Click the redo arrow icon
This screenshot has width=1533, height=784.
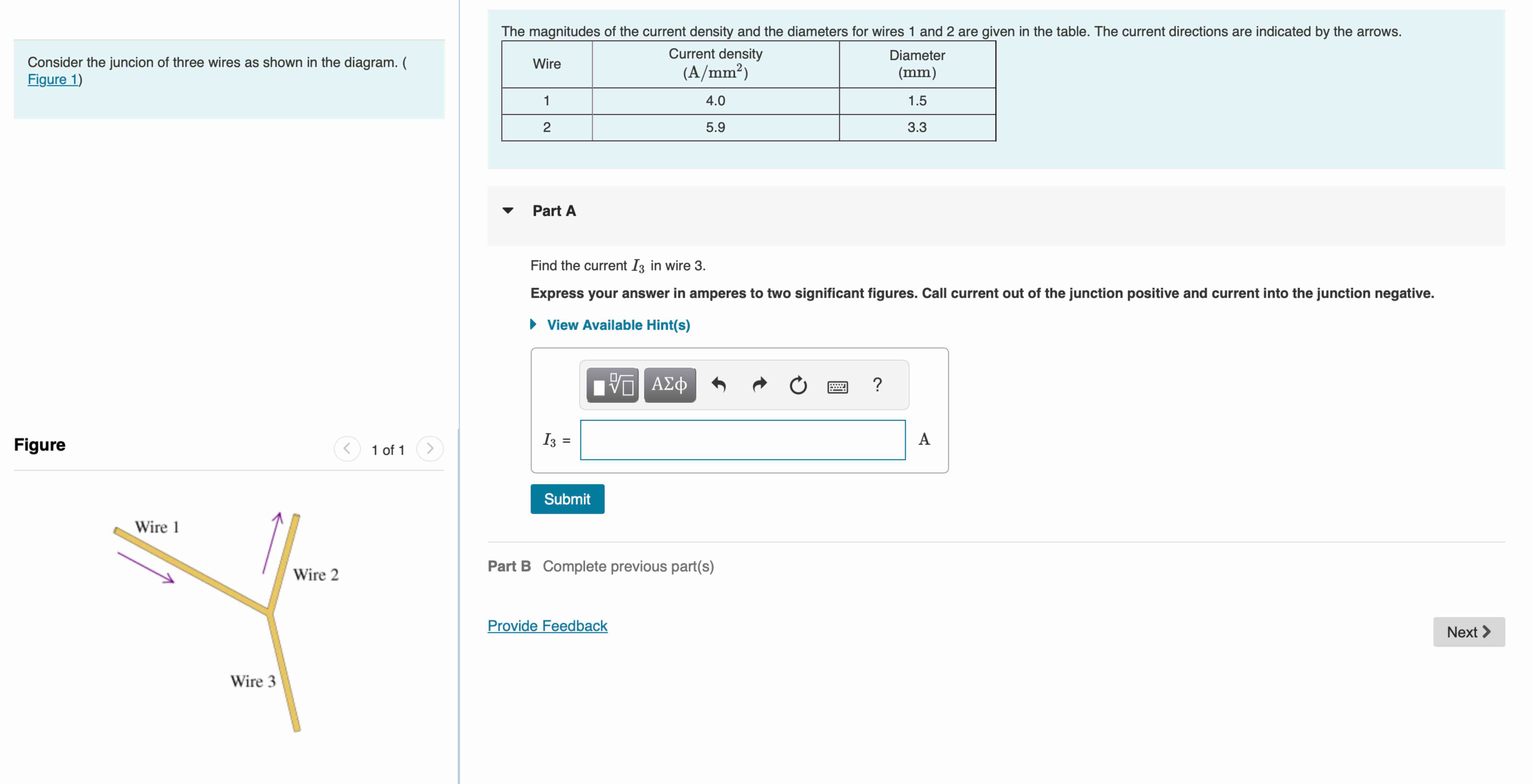(x=759, y=385)
